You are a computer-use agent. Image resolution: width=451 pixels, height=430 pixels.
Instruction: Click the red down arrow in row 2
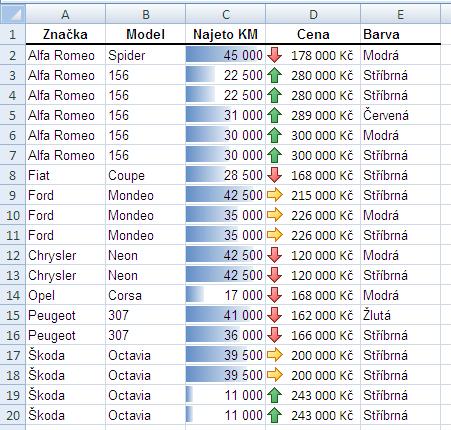[x=275, y=55]
